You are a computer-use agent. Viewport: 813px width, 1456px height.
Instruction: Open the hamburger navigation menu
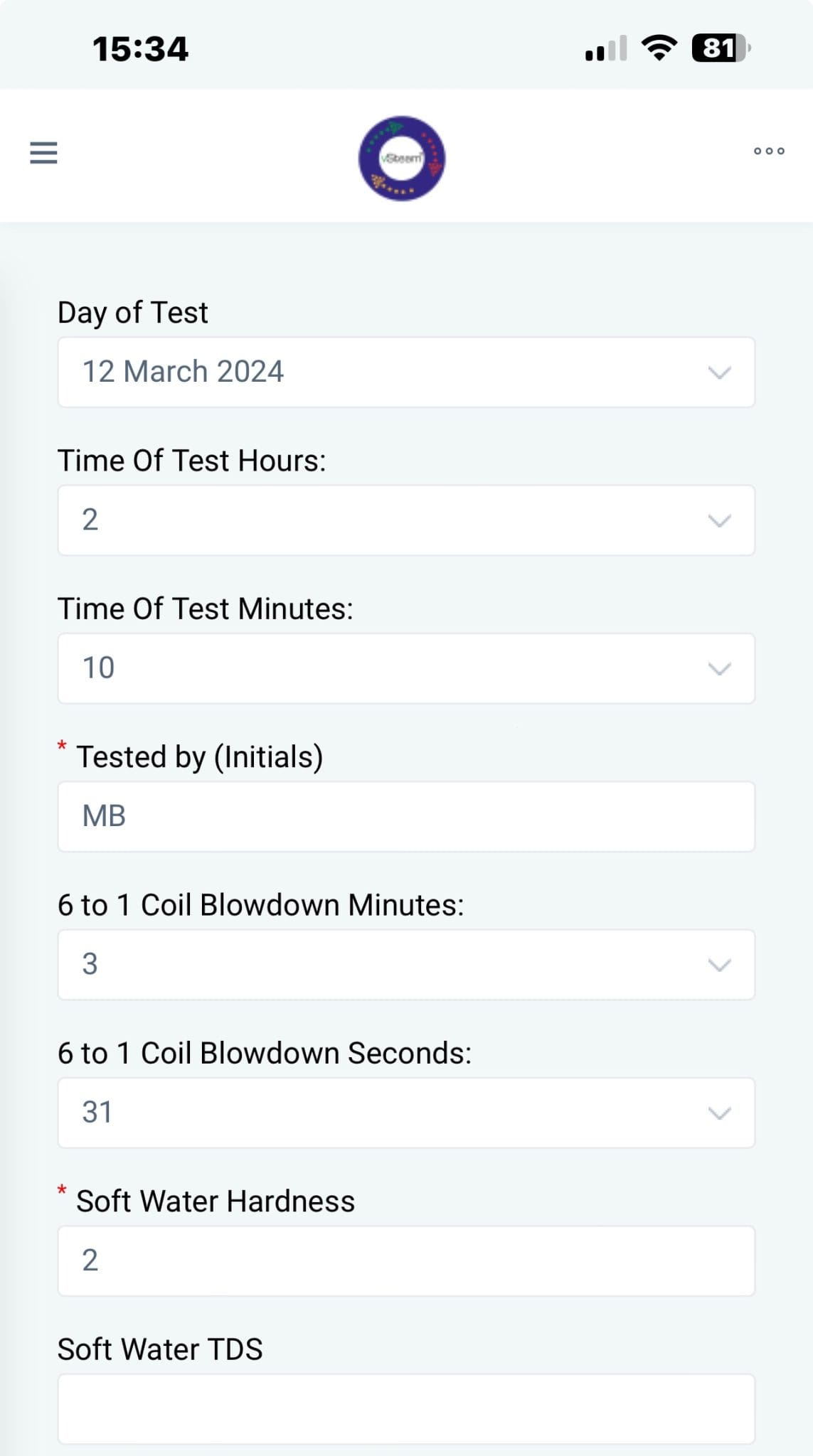43,152
